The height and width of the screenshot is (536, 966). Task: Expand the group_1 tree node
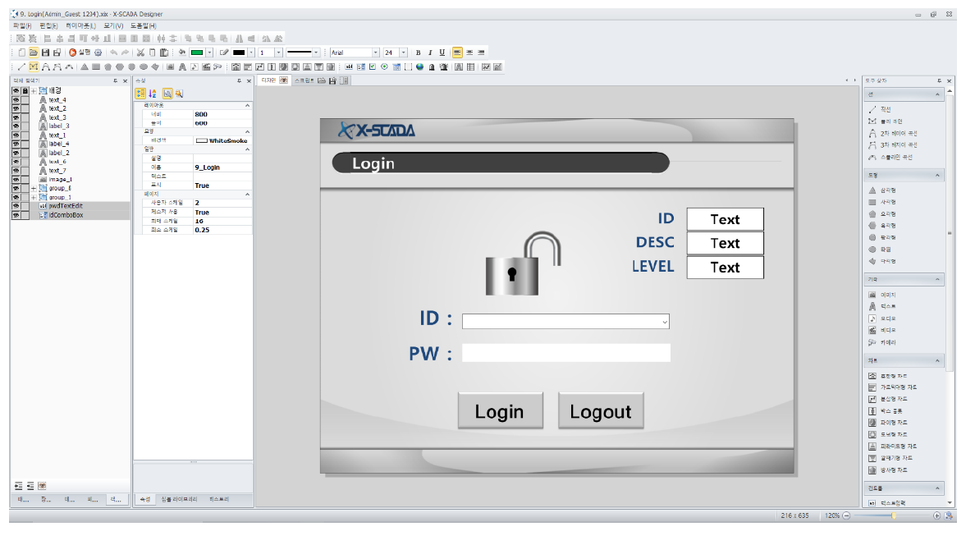(35, 197)
